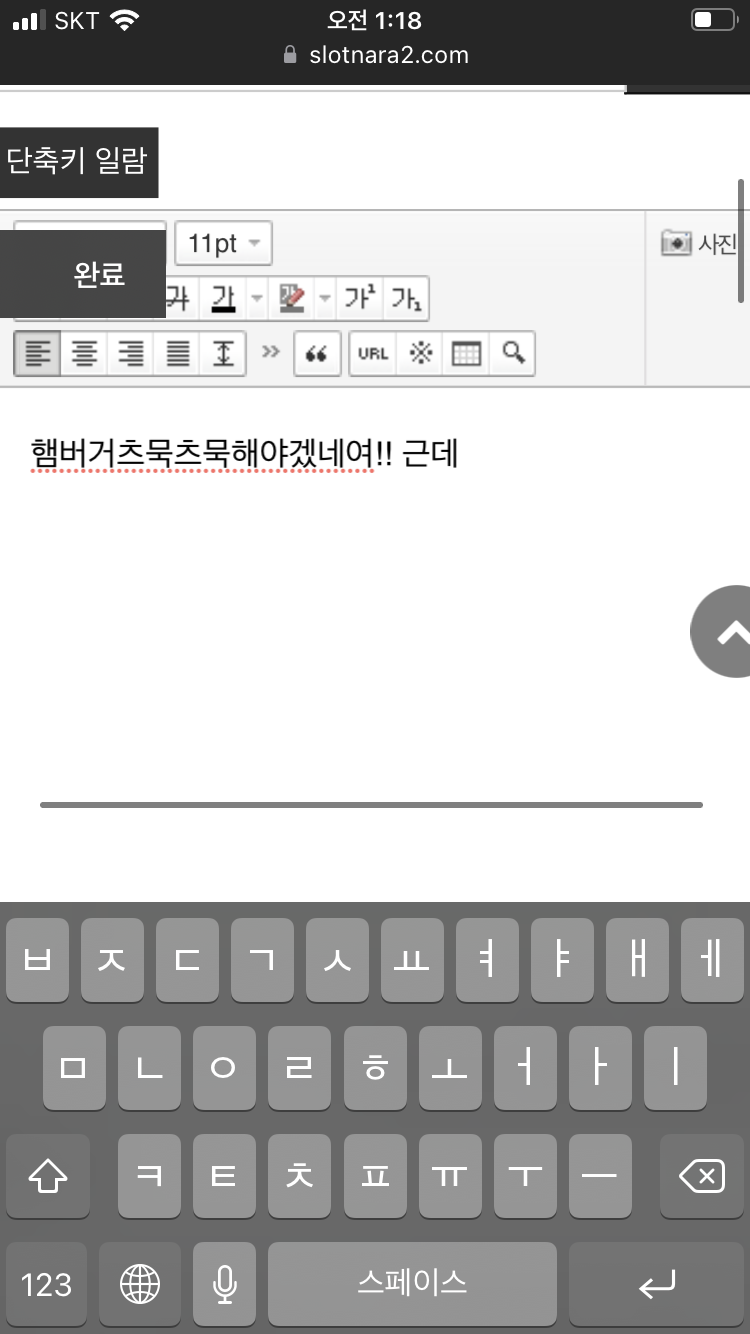Open line spacing option

(224, 354)
